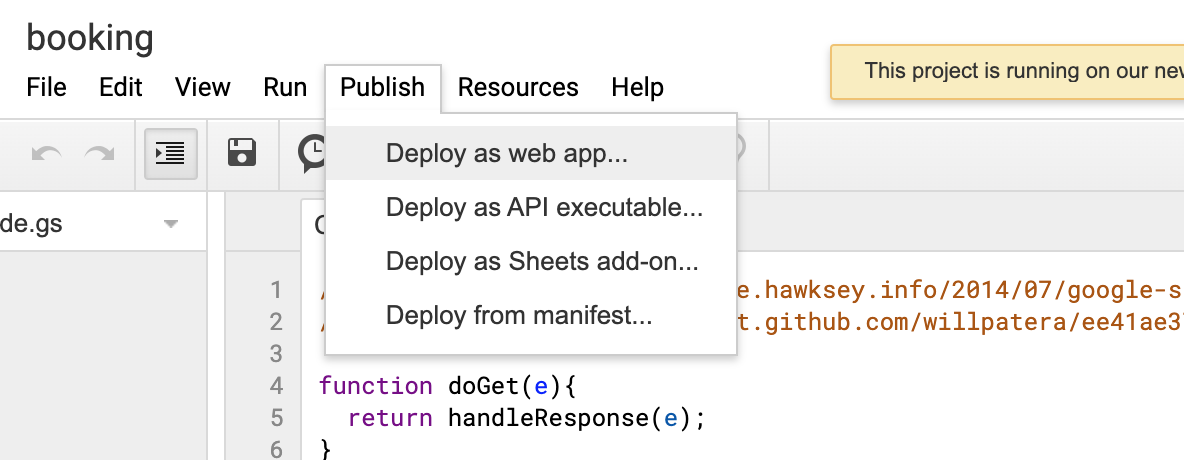Choose Deploy from manifest
This screenshot has height=460, width=1184.
click(519, 317)
